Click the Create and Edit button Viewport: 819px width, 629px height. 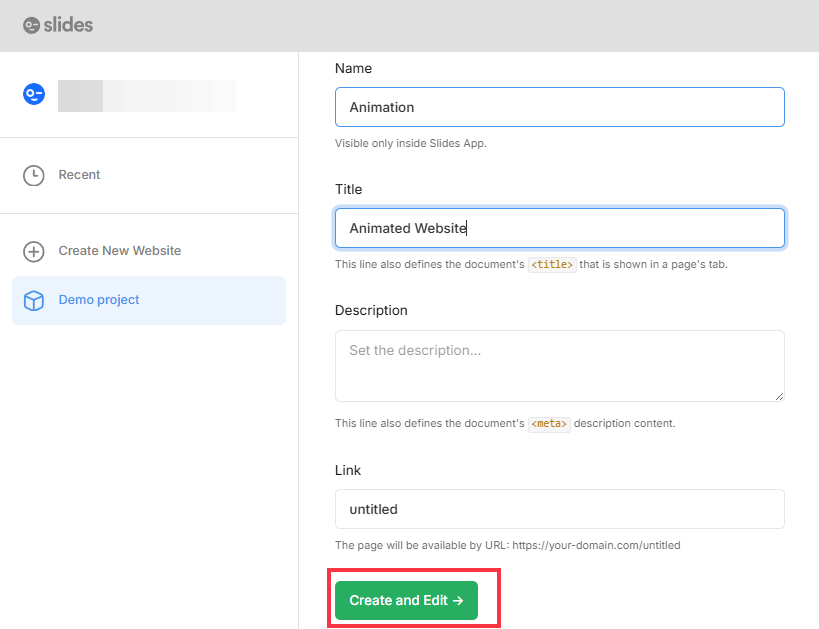tap(406, 600)
